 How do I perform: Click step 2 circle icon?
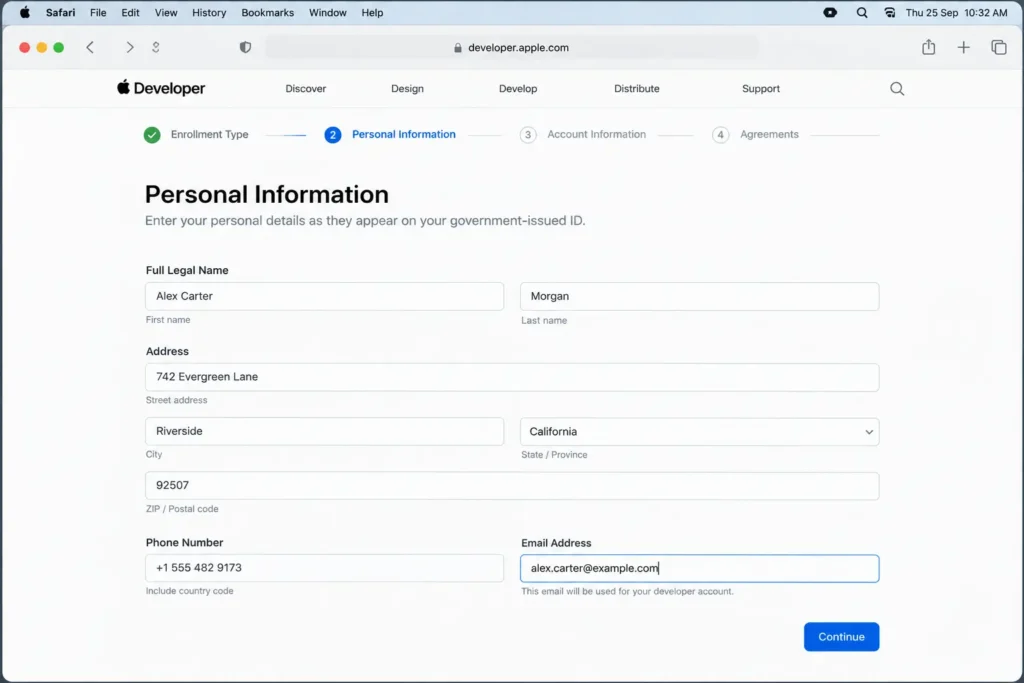point(332,135)
